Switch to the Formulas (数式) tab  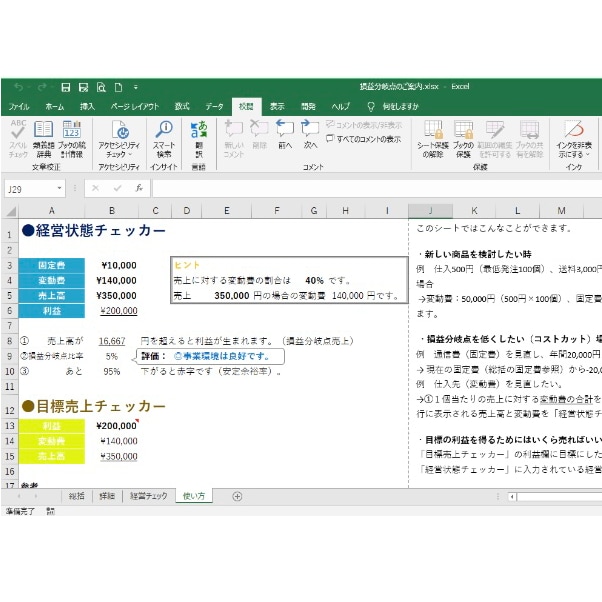[x=182, y=106]
